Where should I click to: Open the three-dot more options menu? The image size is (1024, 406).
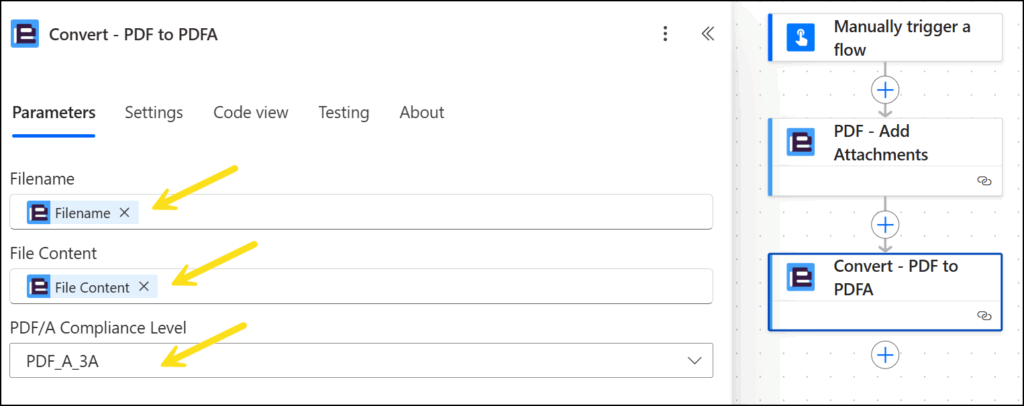666,34
